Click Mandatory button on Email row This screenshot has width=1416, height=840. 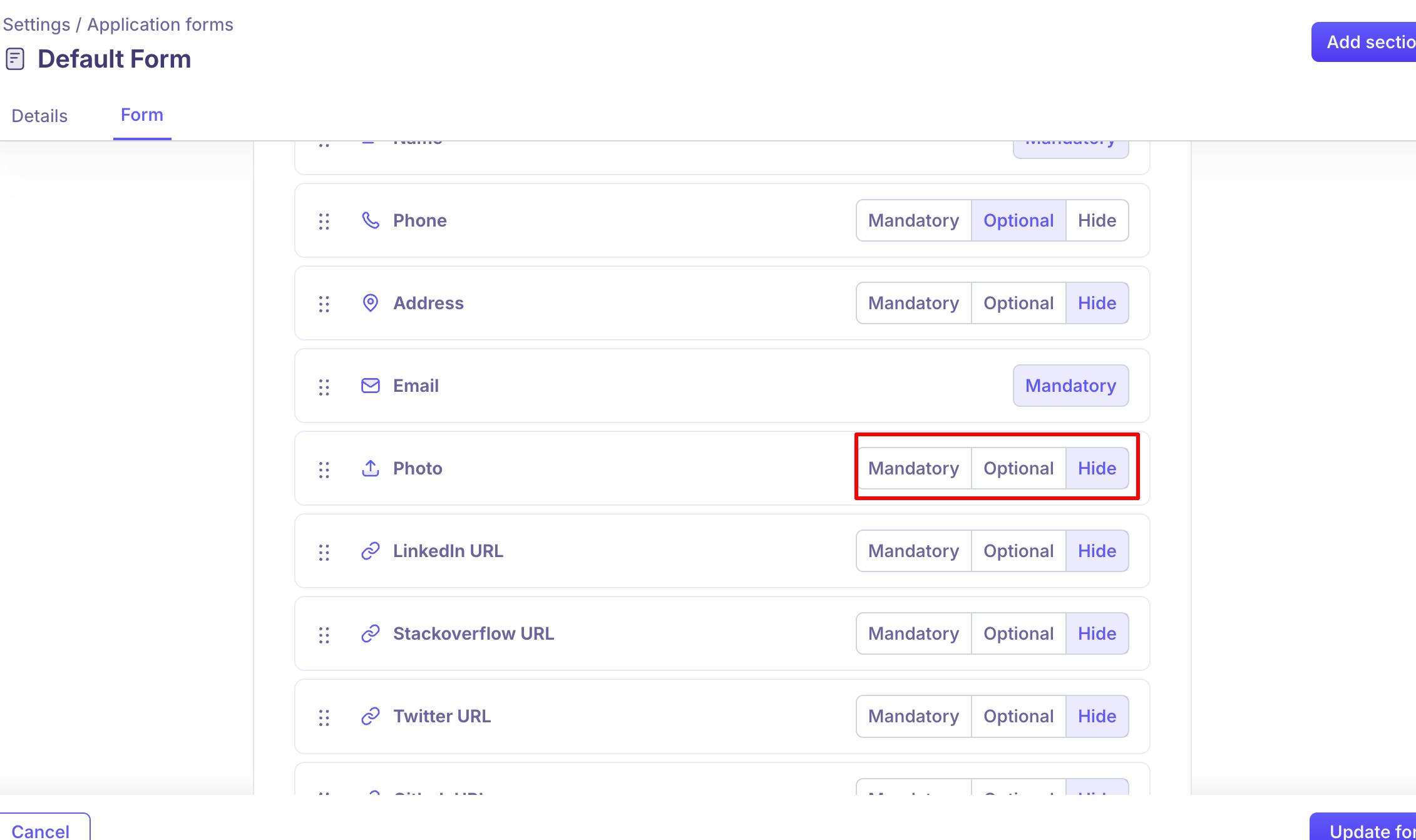pyautogui.click(x=1070, y=386)
